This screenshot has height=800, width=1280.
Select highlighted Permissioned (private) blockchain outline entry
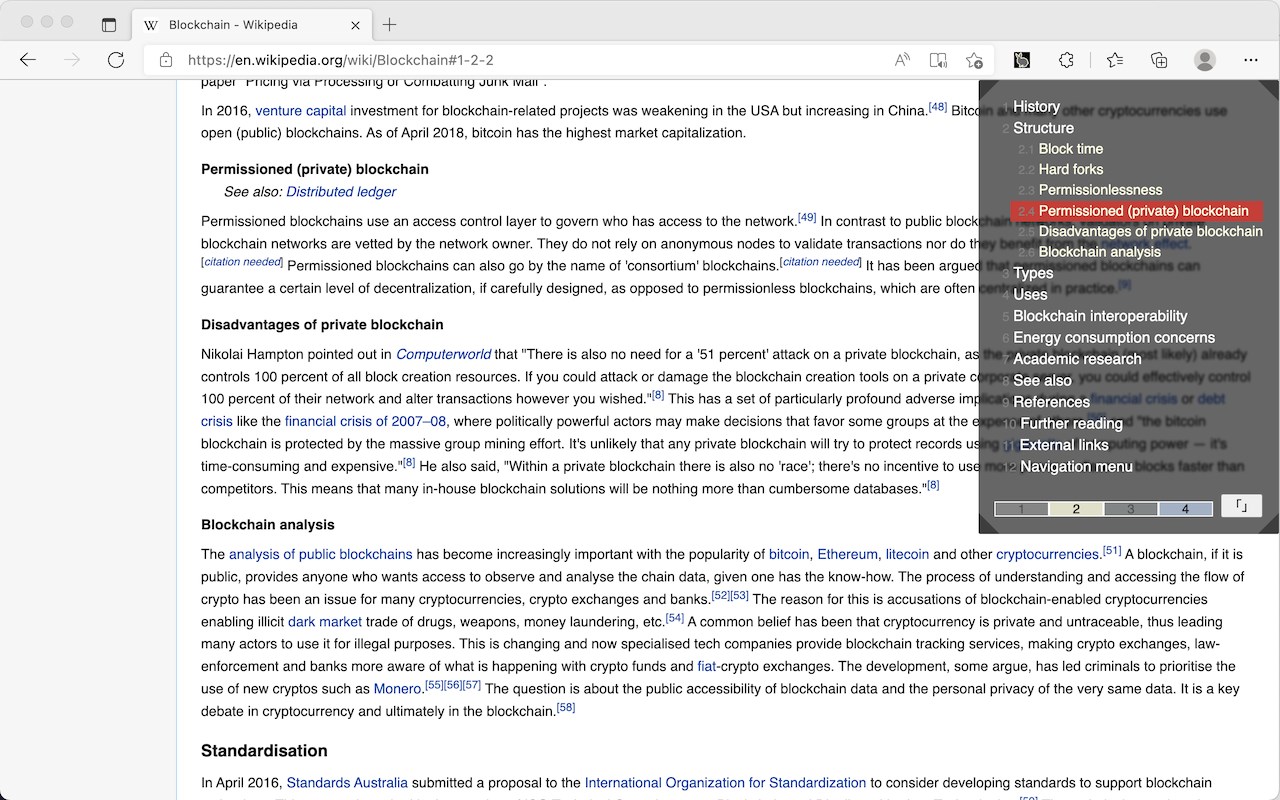pos(1137,211)
